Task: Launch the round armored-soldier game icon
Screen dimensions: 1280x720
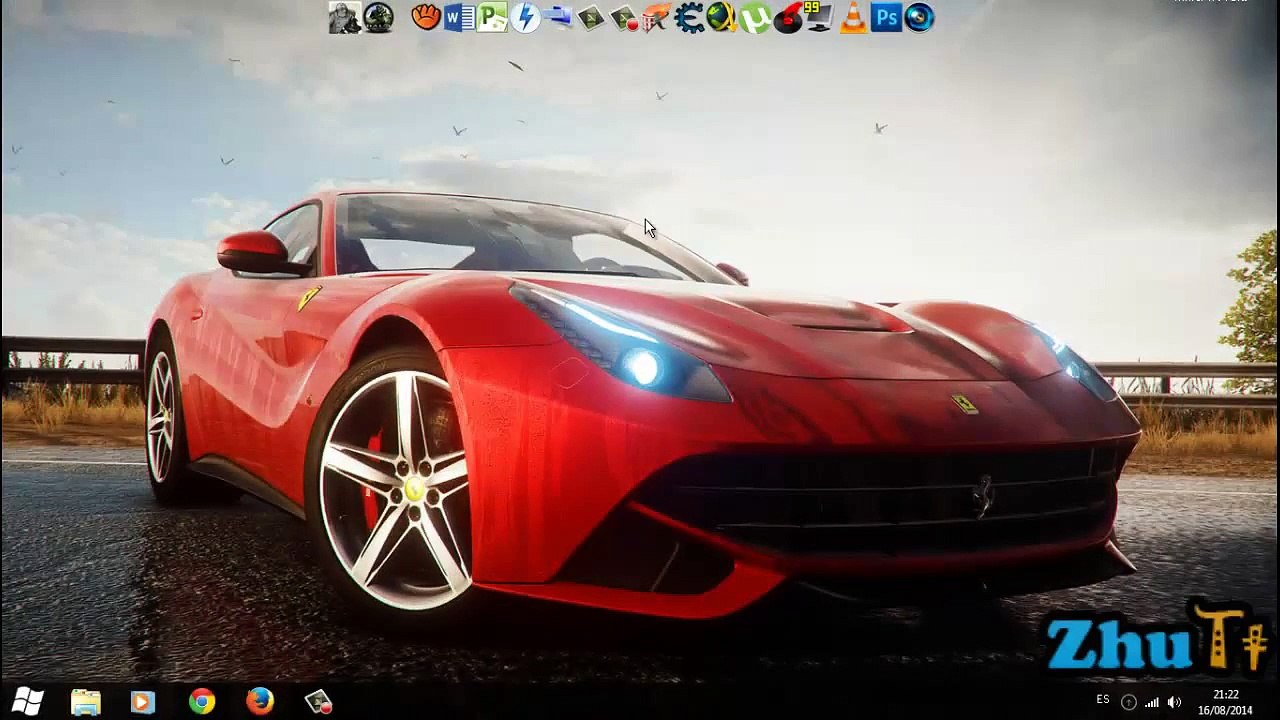Action: tap(379, 17)
